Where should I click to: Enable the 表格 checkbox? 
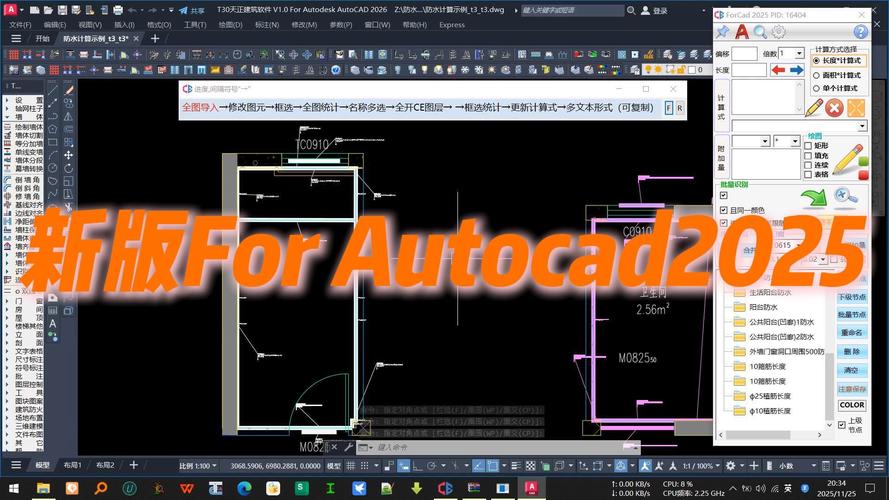click(808, 175)
